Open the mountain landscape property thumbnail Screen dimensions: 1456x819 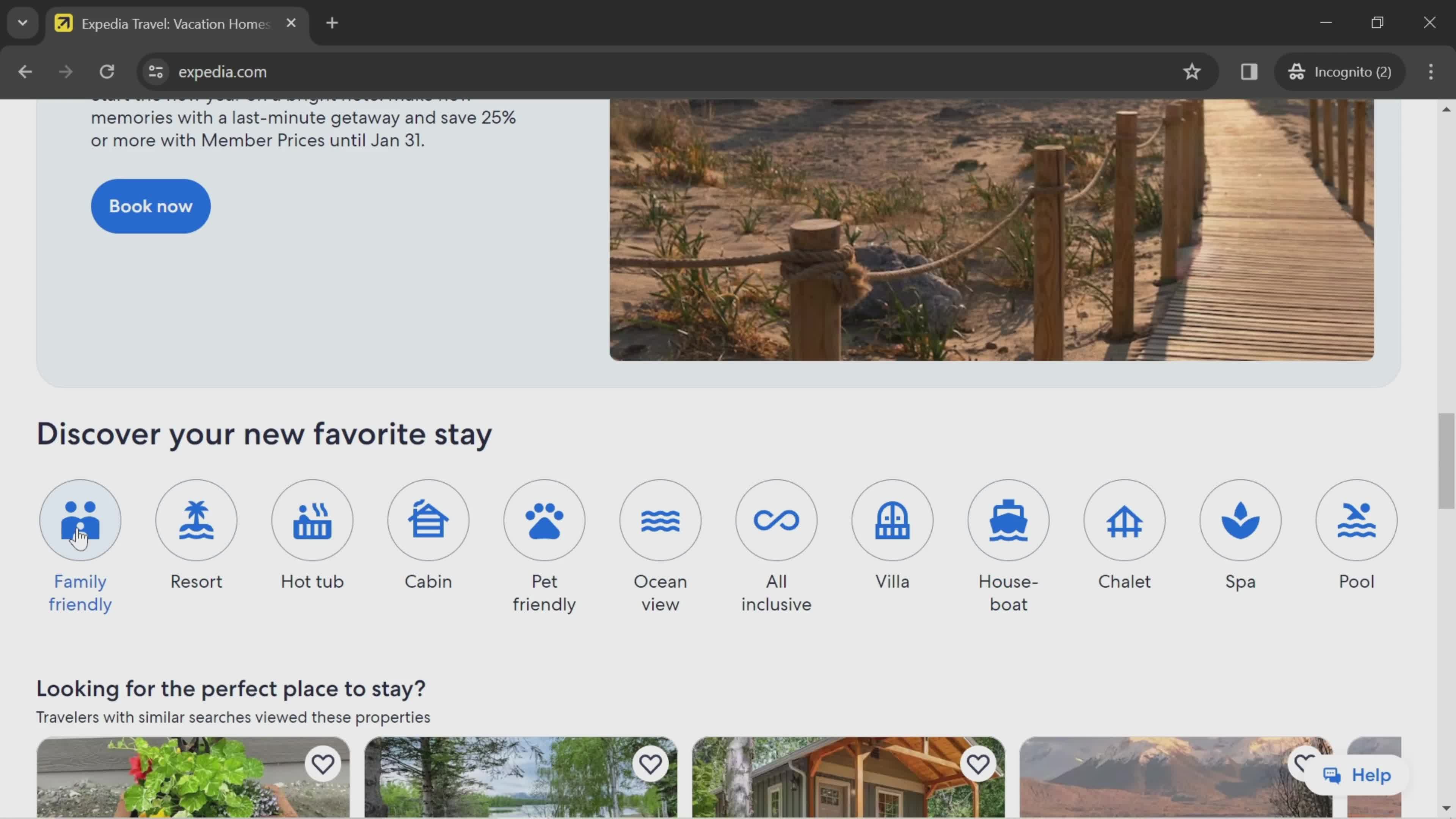point(1176,777)
